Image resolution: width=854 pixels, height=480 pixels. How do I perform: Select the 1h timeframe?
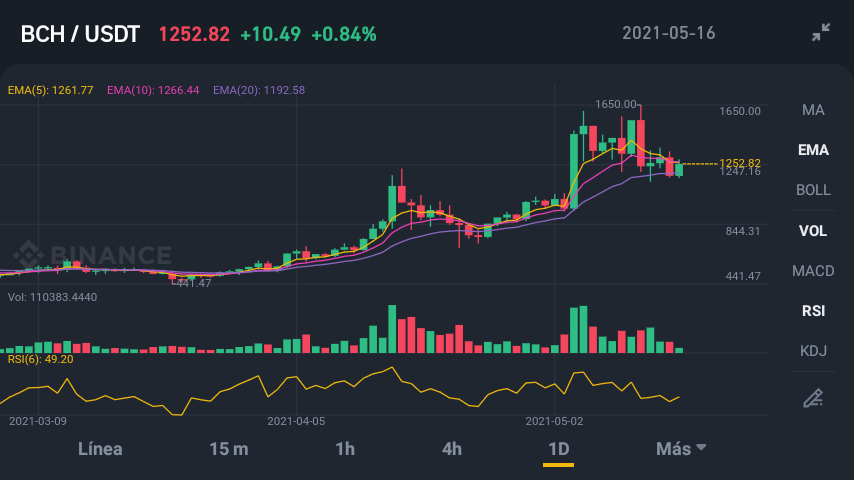[345, 449]
